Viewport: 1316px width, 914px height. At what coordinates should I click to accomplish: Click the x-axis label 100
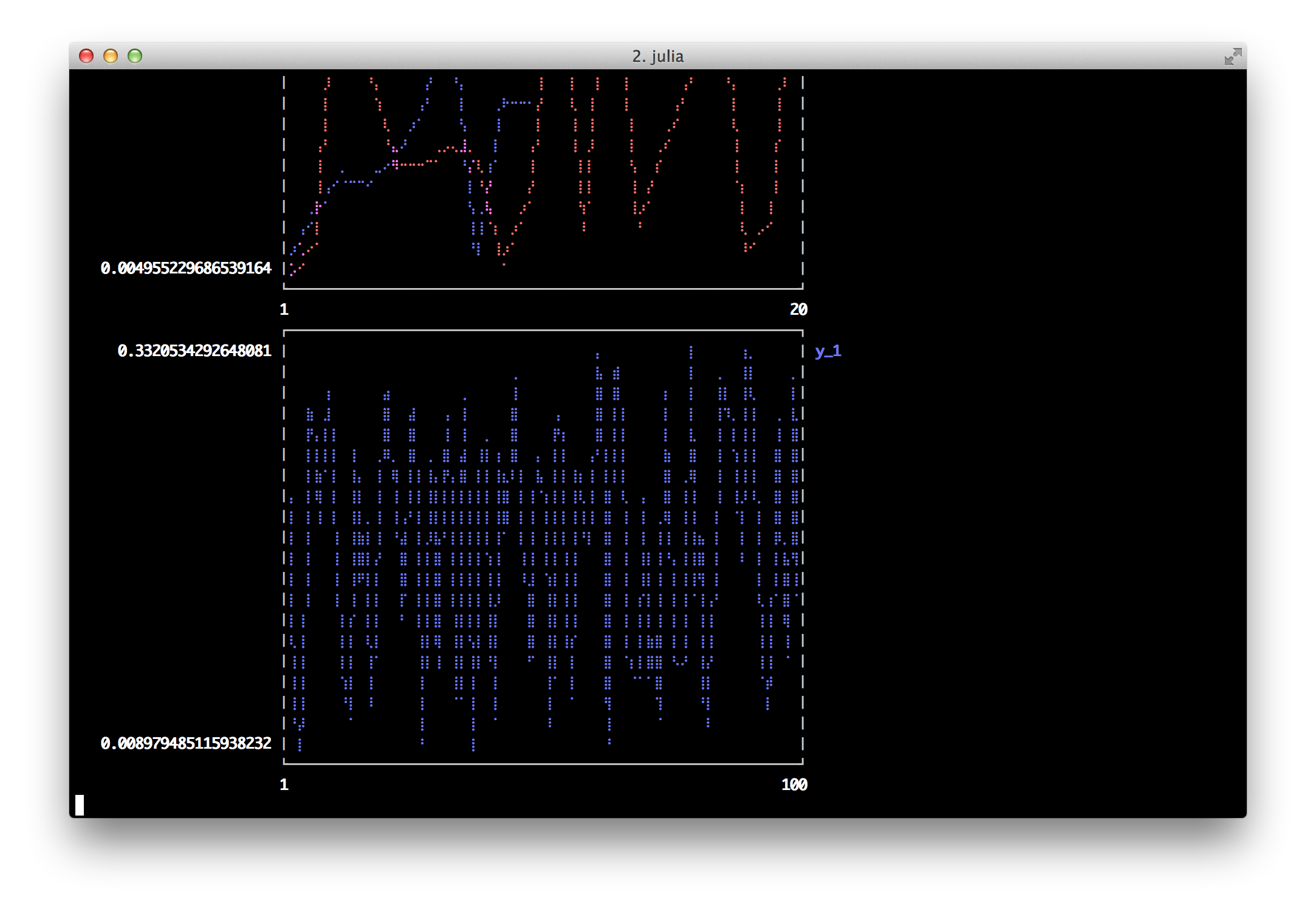click(x=794, y=785)
